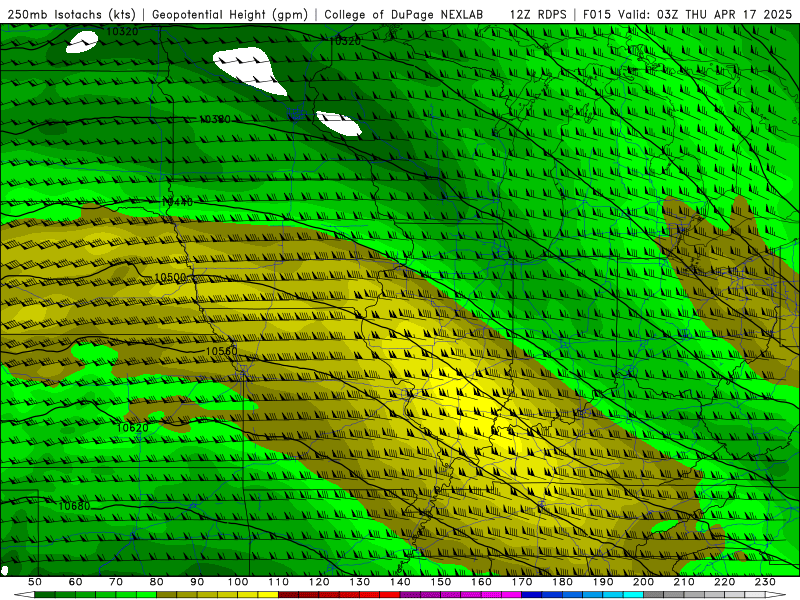Pick the bright red swatch just left of 140
Screen dimensions: 800x600
pyautogui.click(x=390, y=595)
